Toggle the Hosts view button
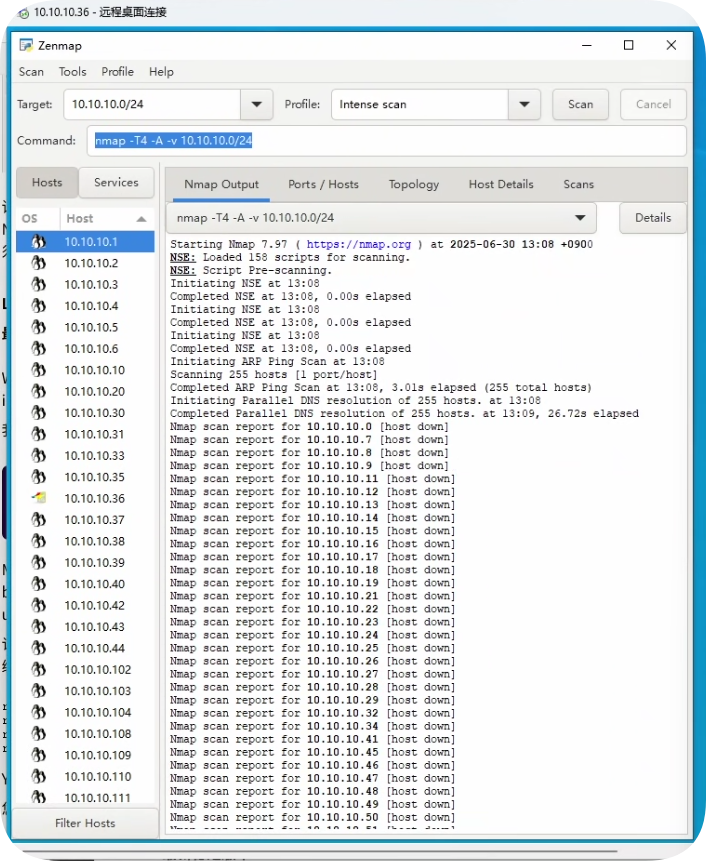 tap(47, 183)
